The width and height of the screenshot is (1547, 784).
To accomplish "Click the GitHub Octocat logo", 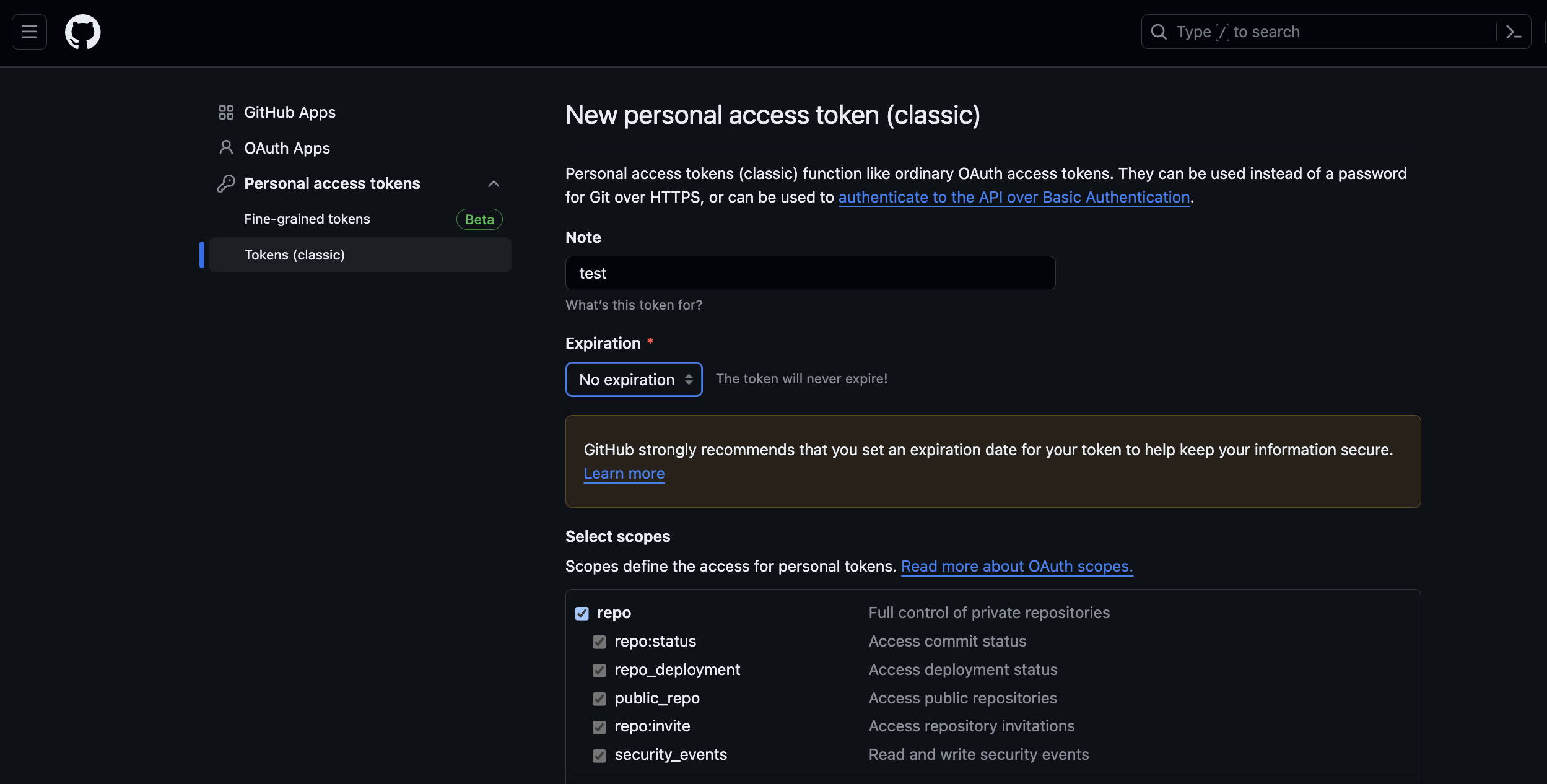I will [82, 32].
